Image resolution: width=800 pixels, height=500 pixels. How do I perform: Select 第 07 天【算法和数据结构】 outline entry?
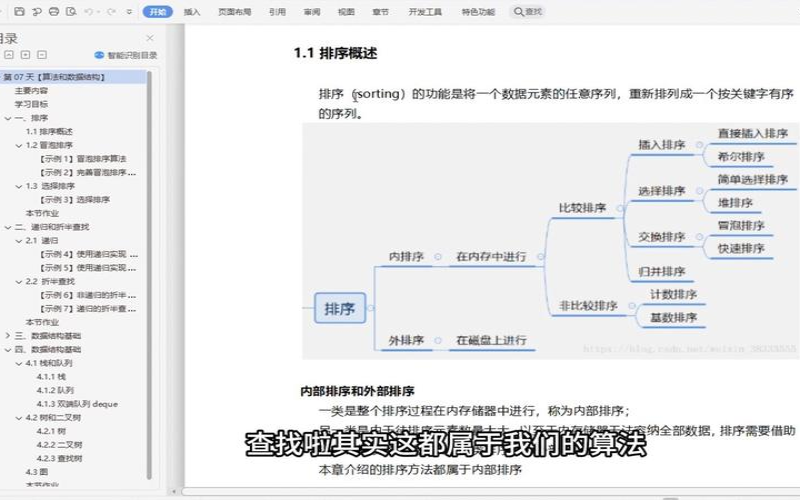(73, 77)
